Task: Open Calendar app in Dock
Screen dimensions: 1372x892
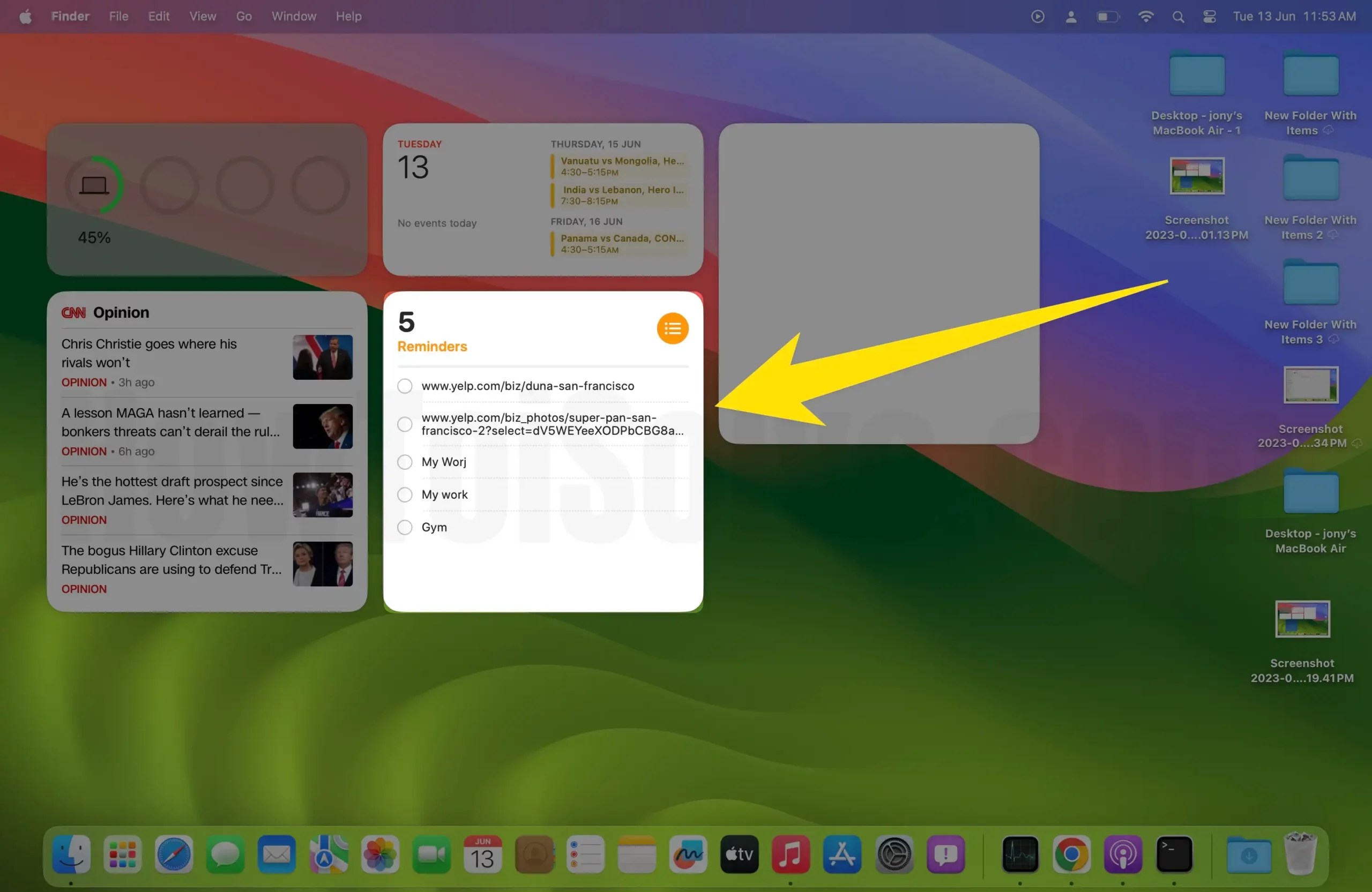Action: coord(482,853)
